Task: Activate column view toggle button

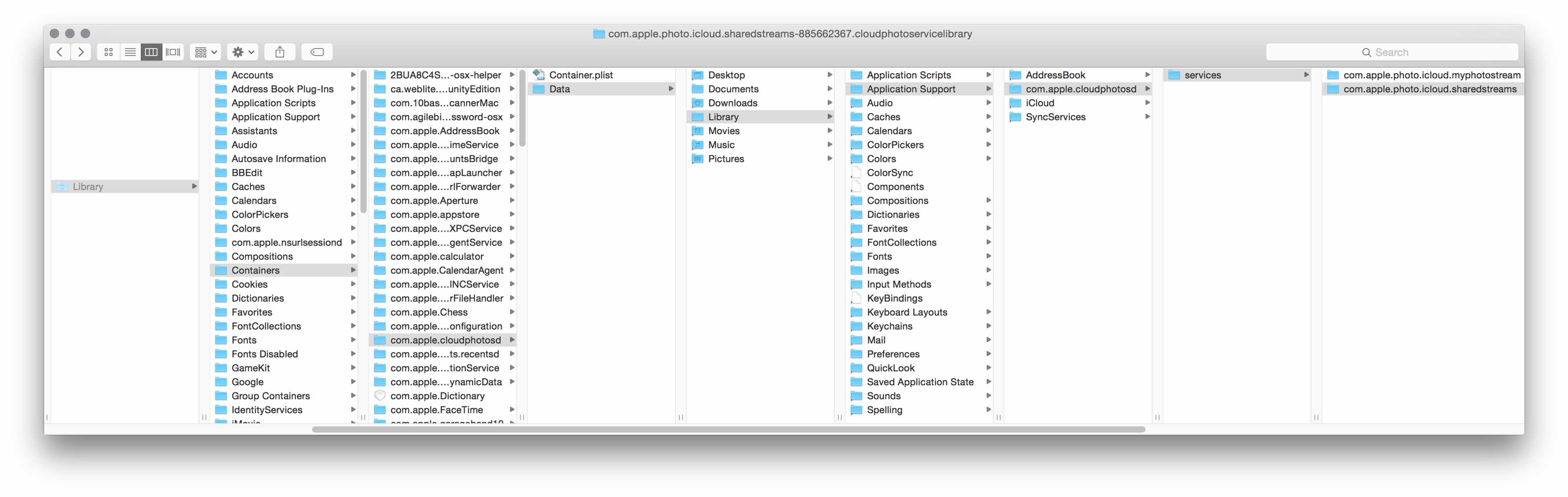Action: pos(151,52)
